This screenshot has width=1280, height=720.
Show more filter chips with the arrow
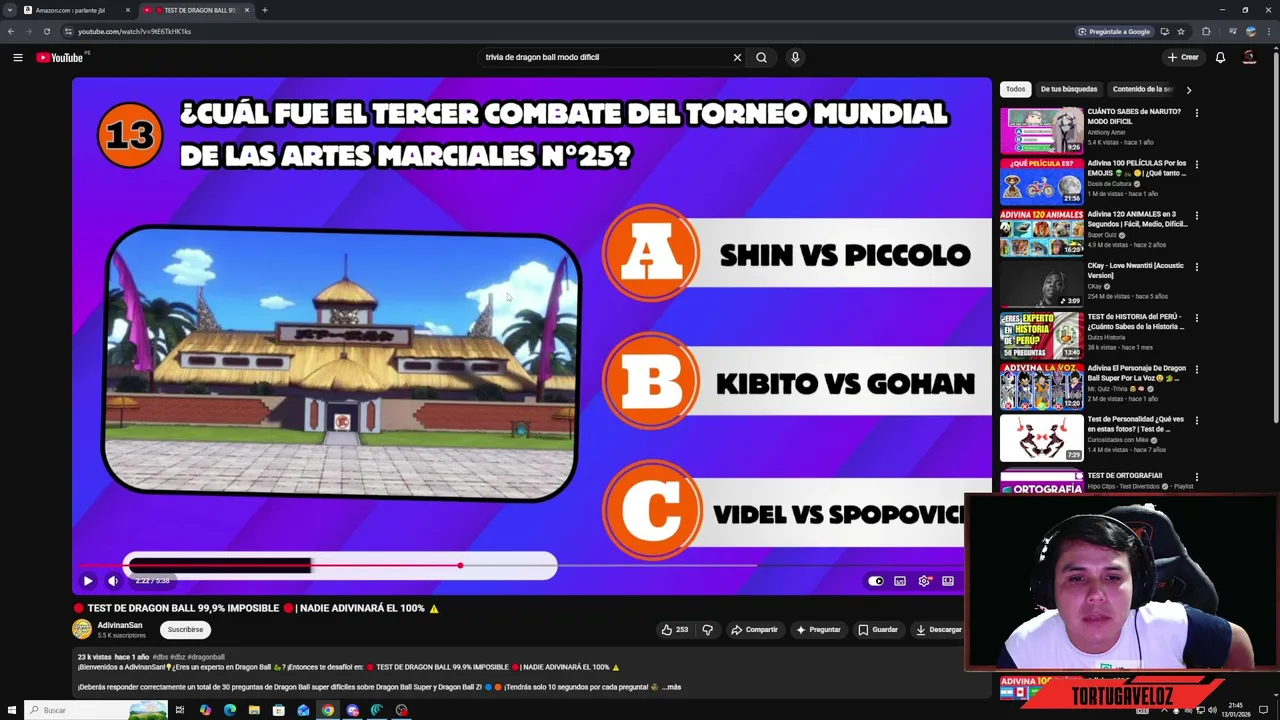click(1188, 90)
